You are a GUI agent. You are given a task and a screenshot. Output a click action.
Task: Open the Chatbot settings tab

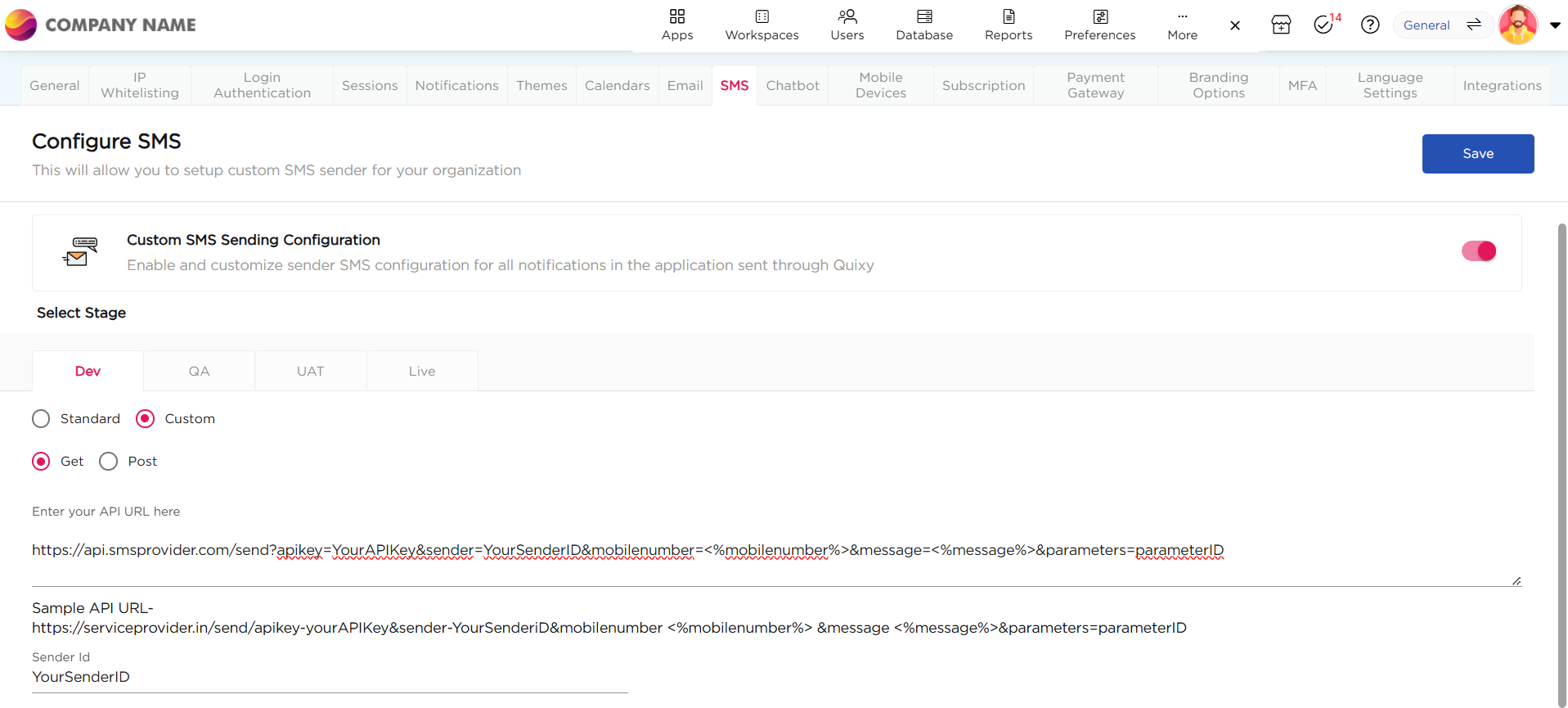coord(792,86)
